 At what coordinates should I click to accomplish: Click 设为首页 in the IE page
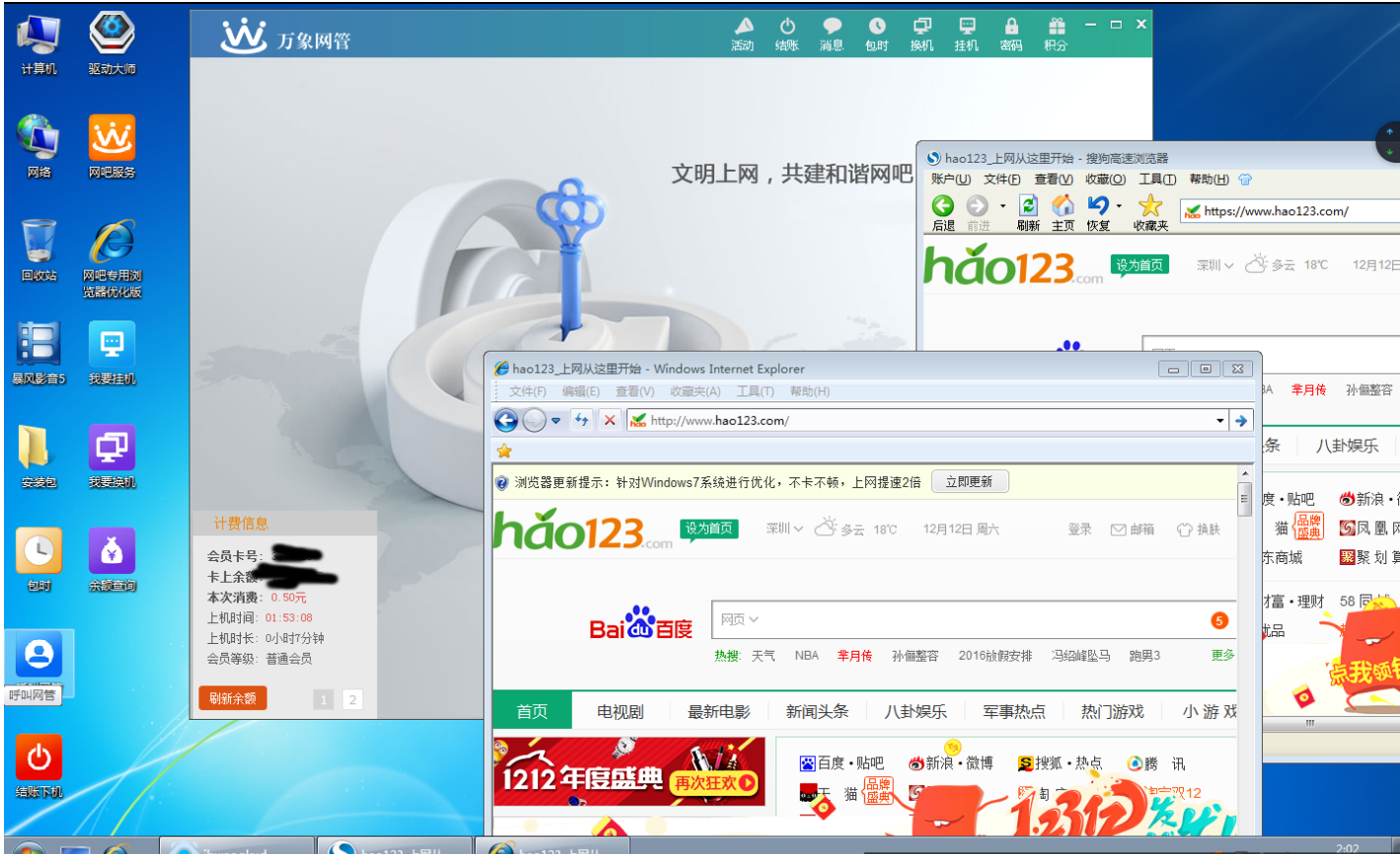coord(709,529)
